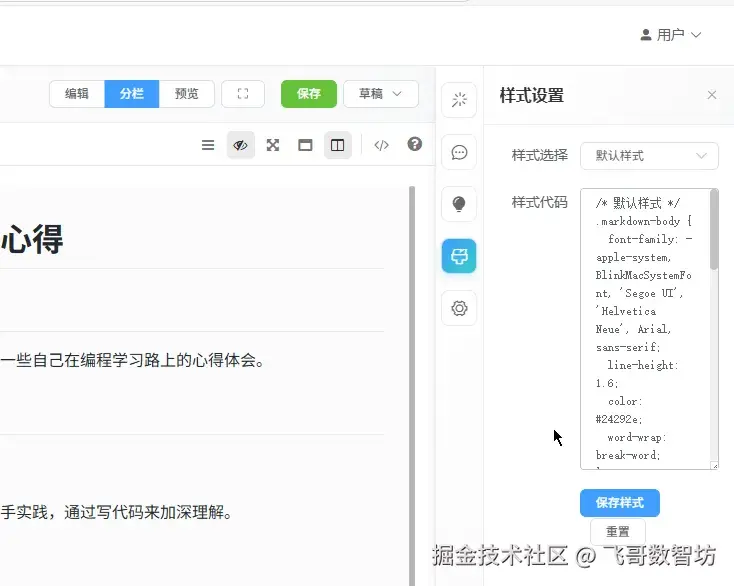
Task: Open the 用户 account menu
Action: click(671, 35)
